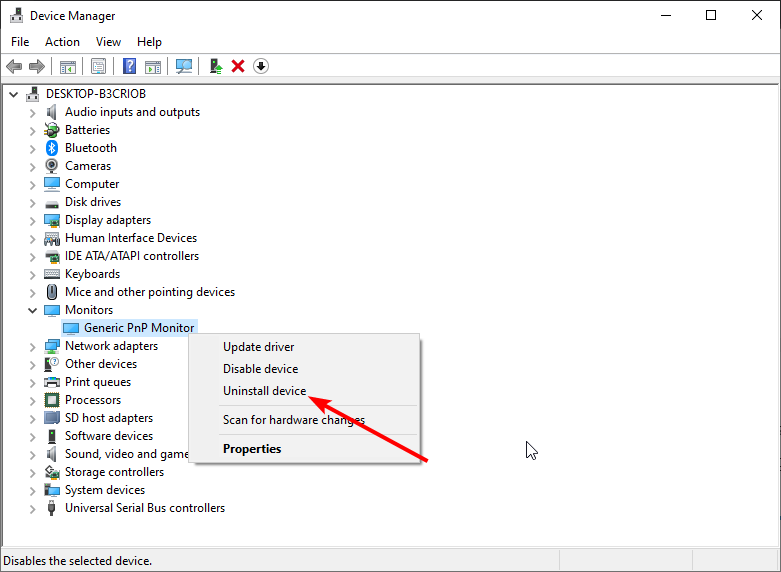Maximize the Device Manager window
Screen dimensions: 781x572
click(x=711, y=15)
